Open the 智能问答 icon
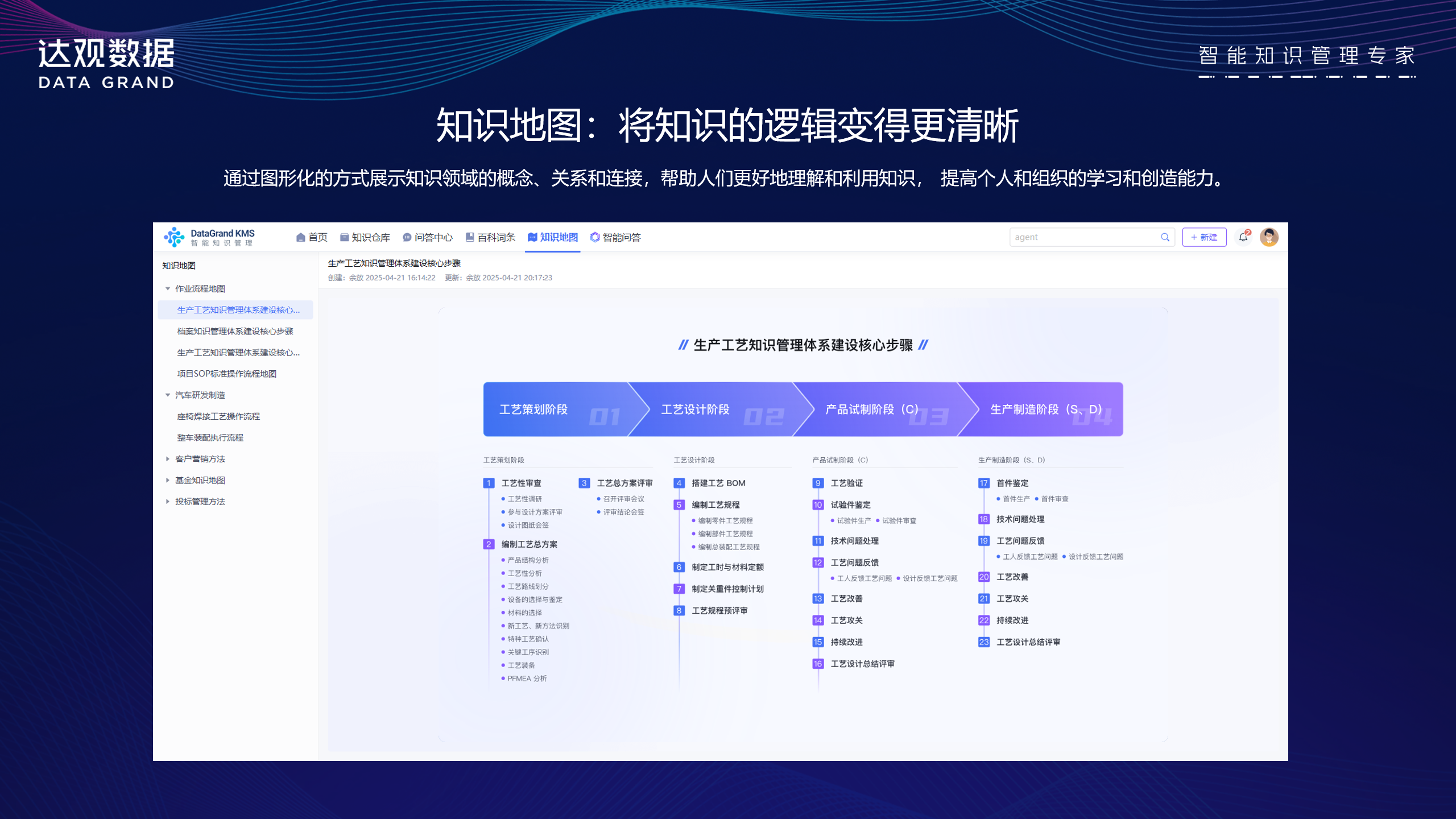The image size is (1456, 819). [x=594, y=237]
